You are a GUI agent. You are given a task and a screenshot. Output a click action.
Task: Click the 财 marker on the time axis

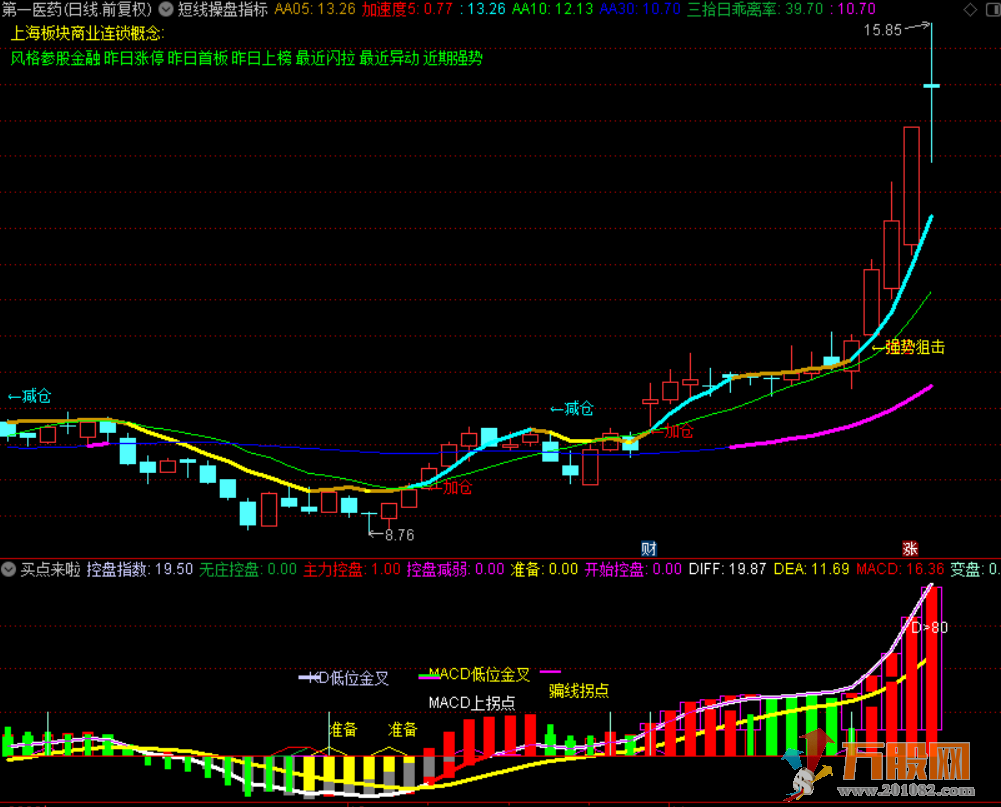click(x=649, y=548)
